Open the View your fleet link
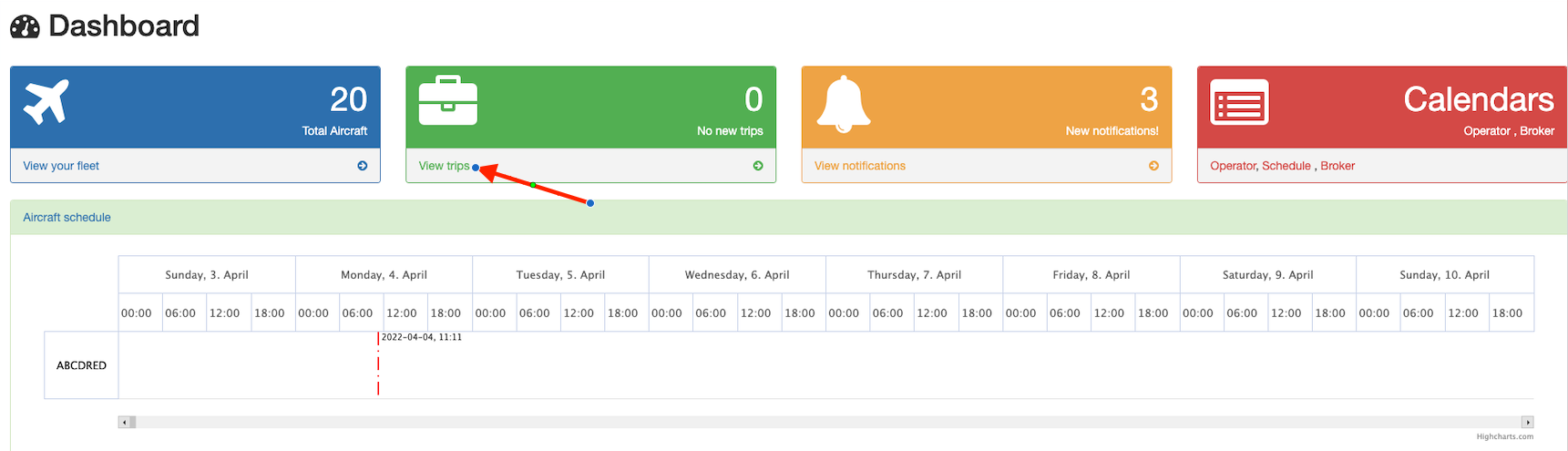Image resolution: width=1568 pixels, height=451 pixels. coord(61,166)
